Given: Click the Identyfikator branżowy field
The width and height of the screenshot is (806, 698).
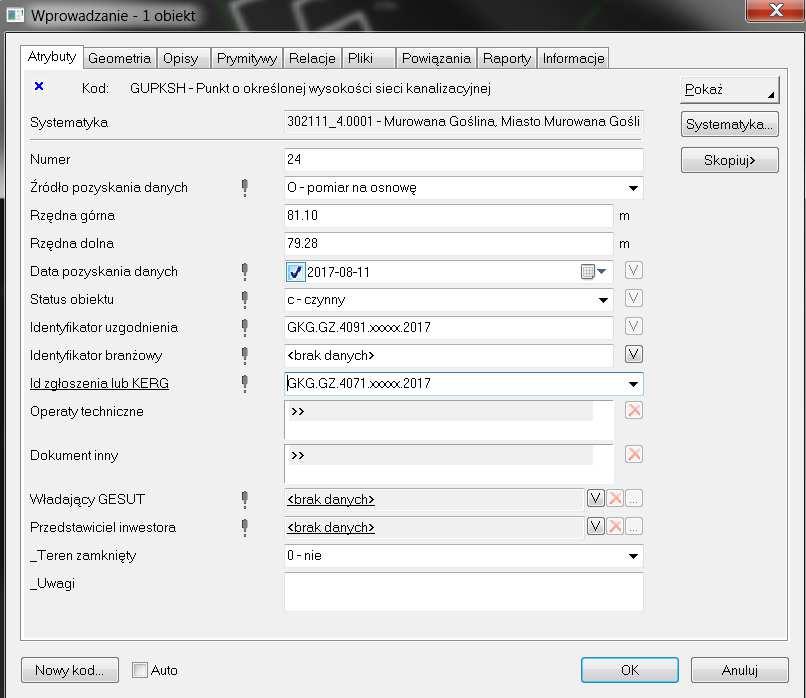Looking at the screenshot, I should [x=448, y=355].
